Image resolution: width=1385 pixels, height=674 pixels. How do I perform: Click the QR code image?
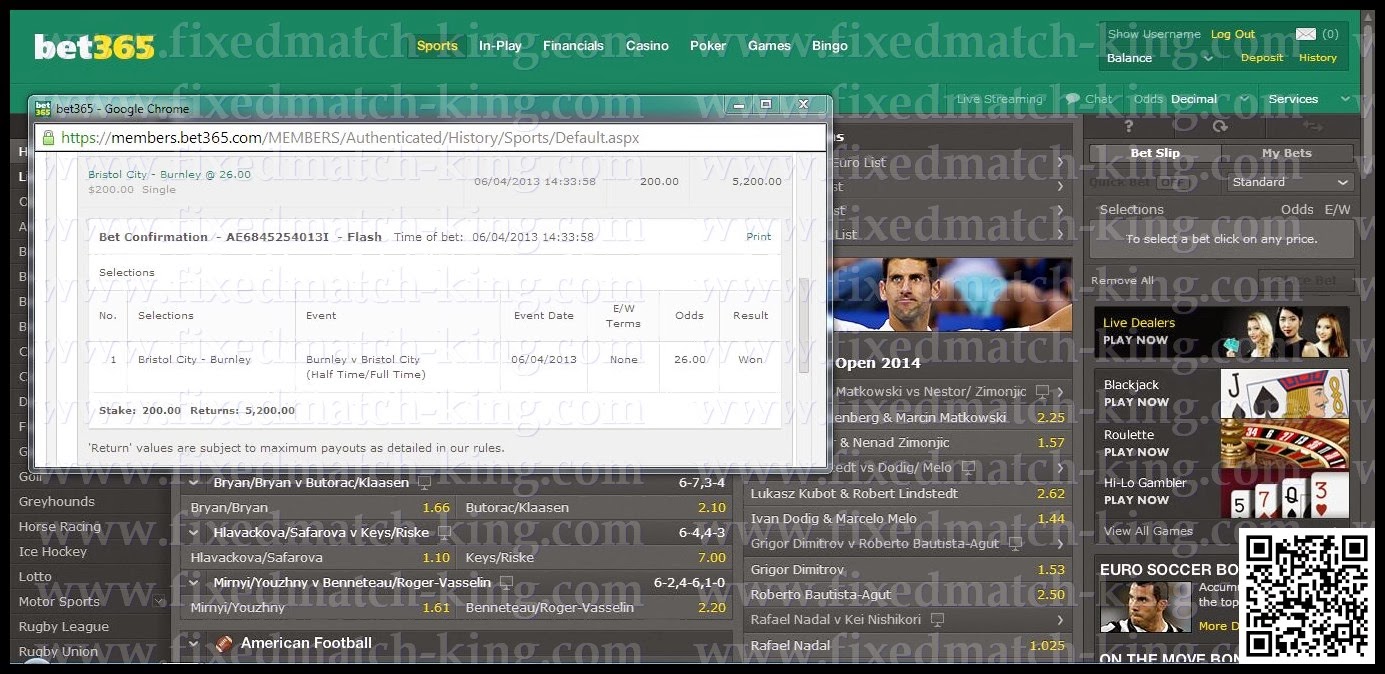[x=1307, y=595]
